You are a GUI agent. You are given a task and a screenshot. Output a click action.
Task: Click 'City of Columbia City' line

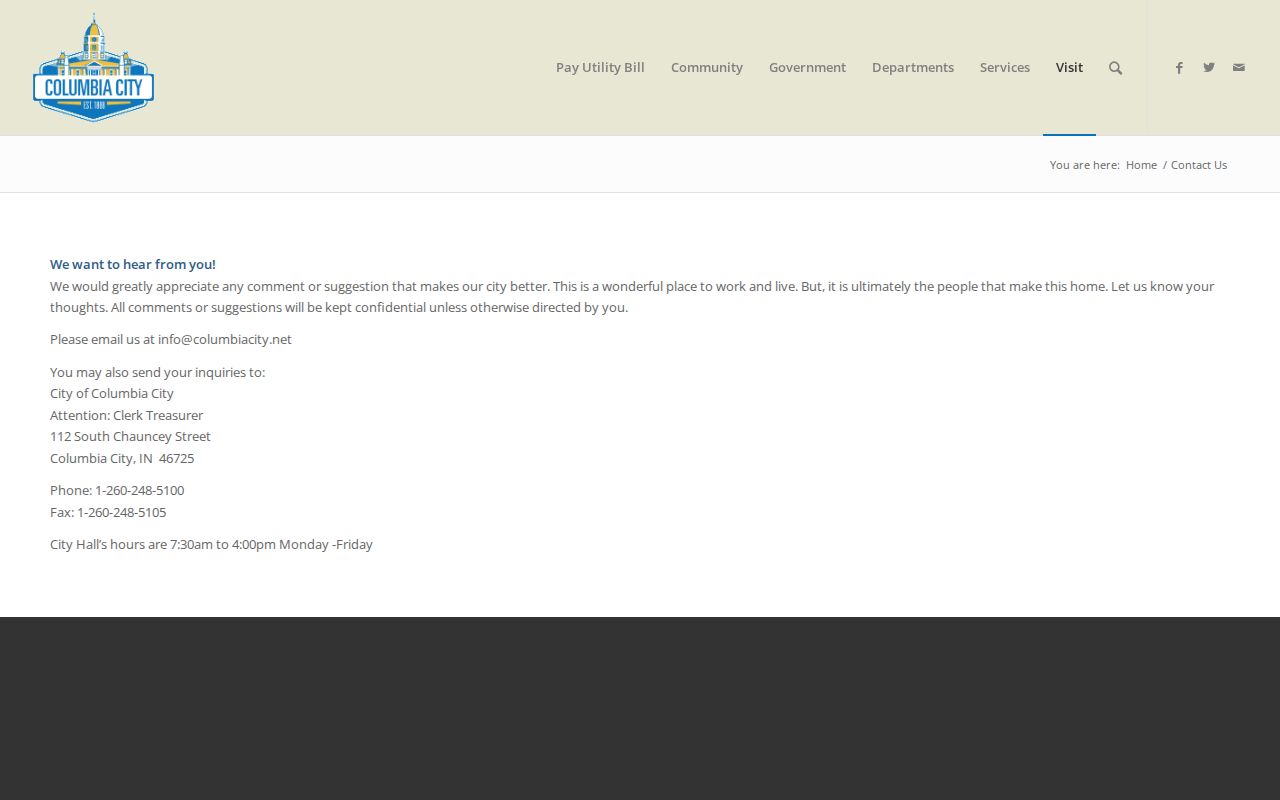point(112,393)
